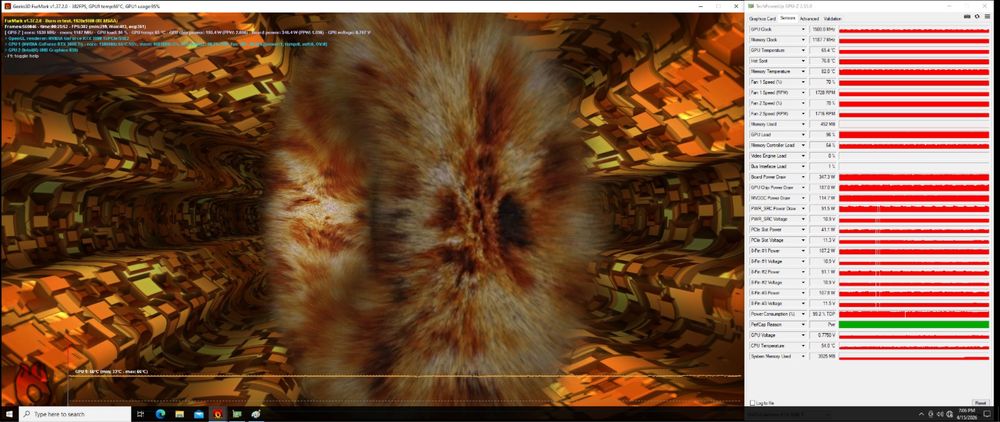Open the GPU Load dropdown arrow
The width and height of the screenshot is (1000, 422).
[x=802, y=135]
